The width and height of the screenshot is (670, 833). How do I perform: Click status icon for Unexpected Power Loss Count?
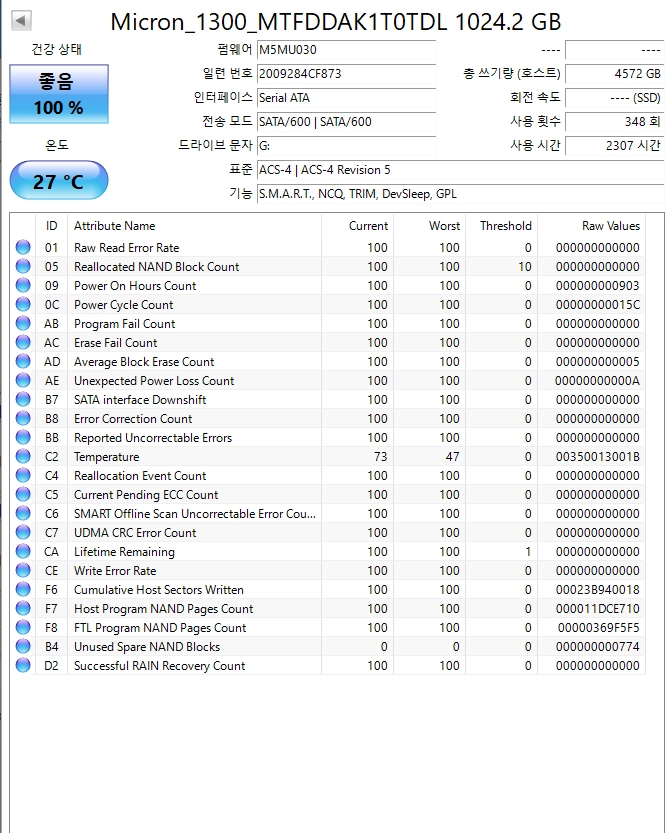pyautogui.click(x=23, y=380)
